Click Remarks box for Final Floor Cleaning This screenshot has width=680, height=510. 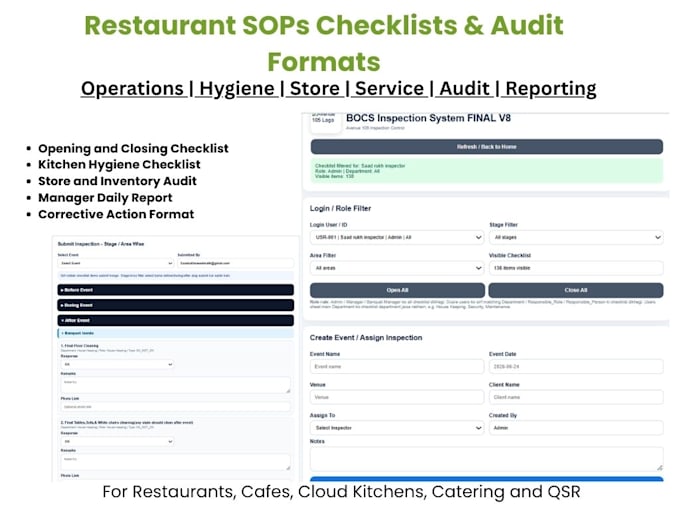coord(176,385)
